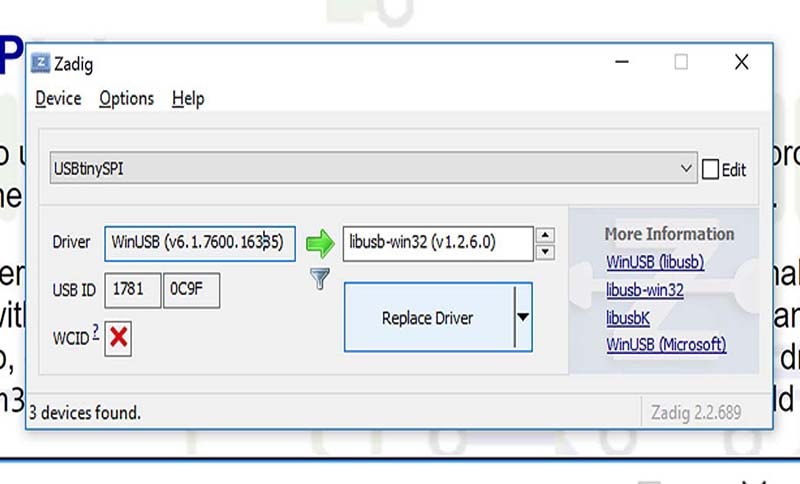The image size is (800, 484).
Task: Click the USB vendor ID 1781 field
Action: click(x=133, y=290)
